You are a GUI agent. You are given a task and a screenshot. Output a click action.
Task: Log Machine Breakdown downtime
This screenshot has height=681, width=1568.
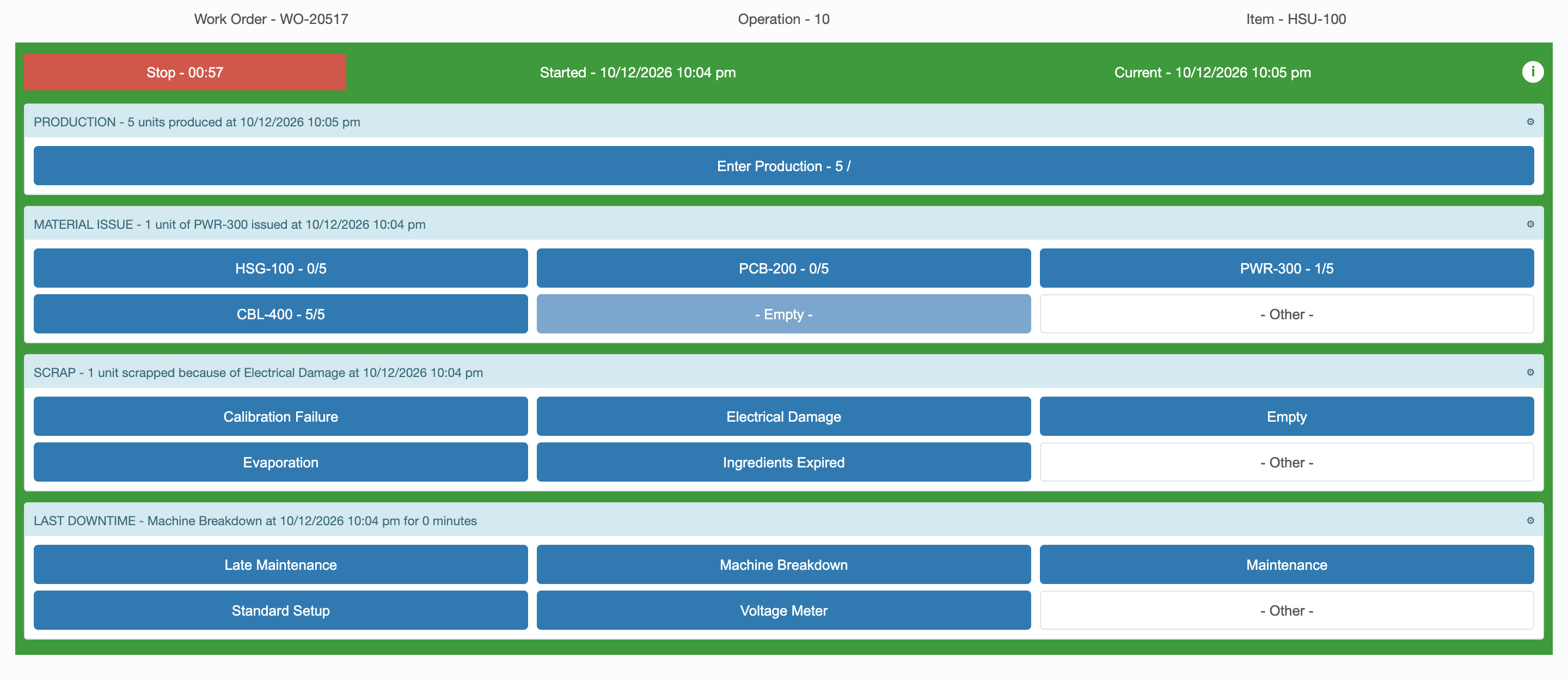(x=783, y=564)
